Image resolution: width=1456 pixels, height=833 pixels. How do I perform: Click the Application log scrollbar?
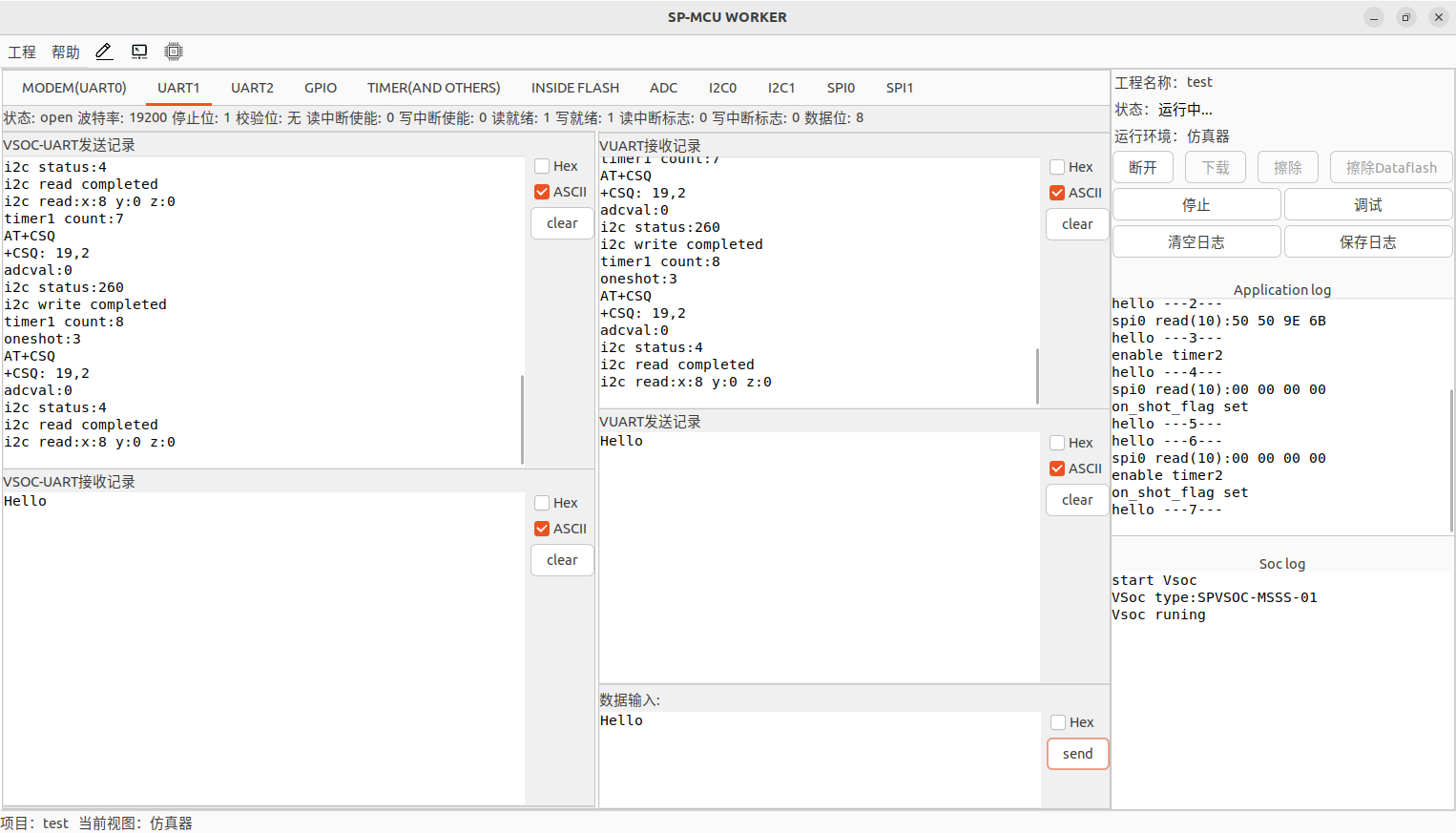1450,458
